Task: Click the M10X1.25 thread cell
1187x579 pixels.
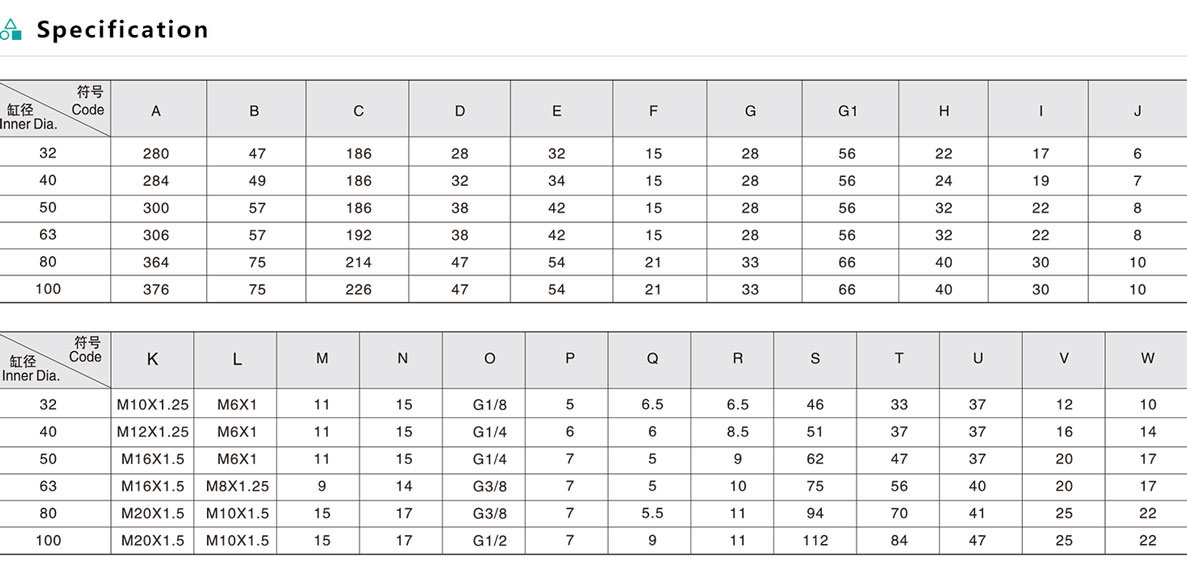Action: coord(152,405)
